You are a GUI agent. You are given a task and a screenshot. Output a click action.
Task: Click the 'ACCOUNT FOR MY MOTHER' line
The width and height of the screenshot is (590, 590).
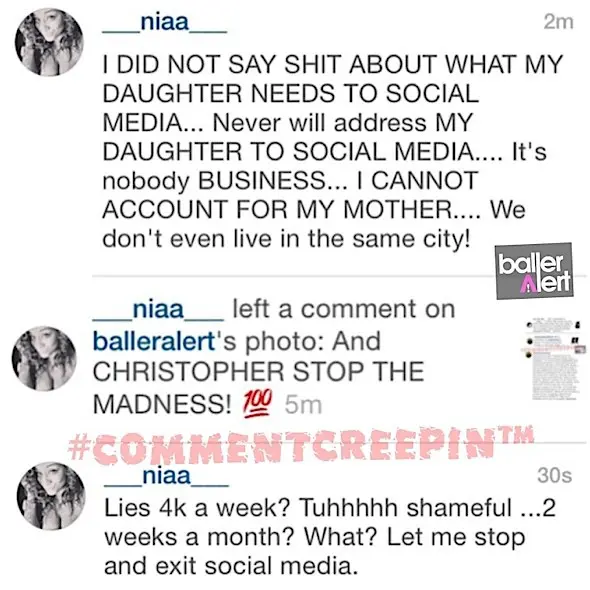(x=278, y=210)
